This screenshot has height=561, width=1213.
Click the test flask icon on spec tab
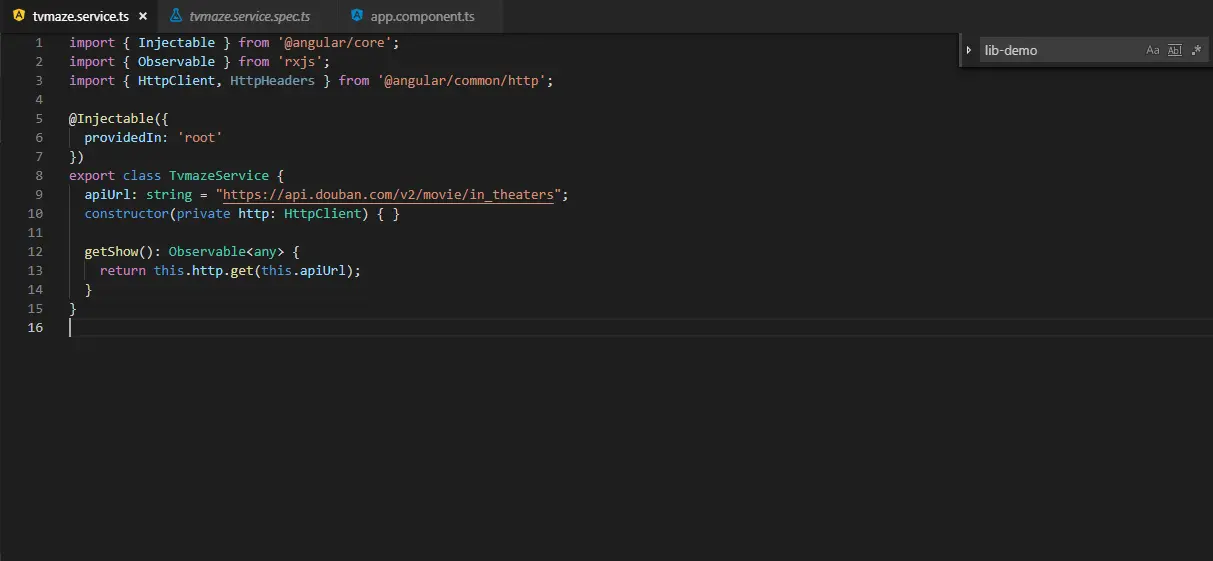176,17
